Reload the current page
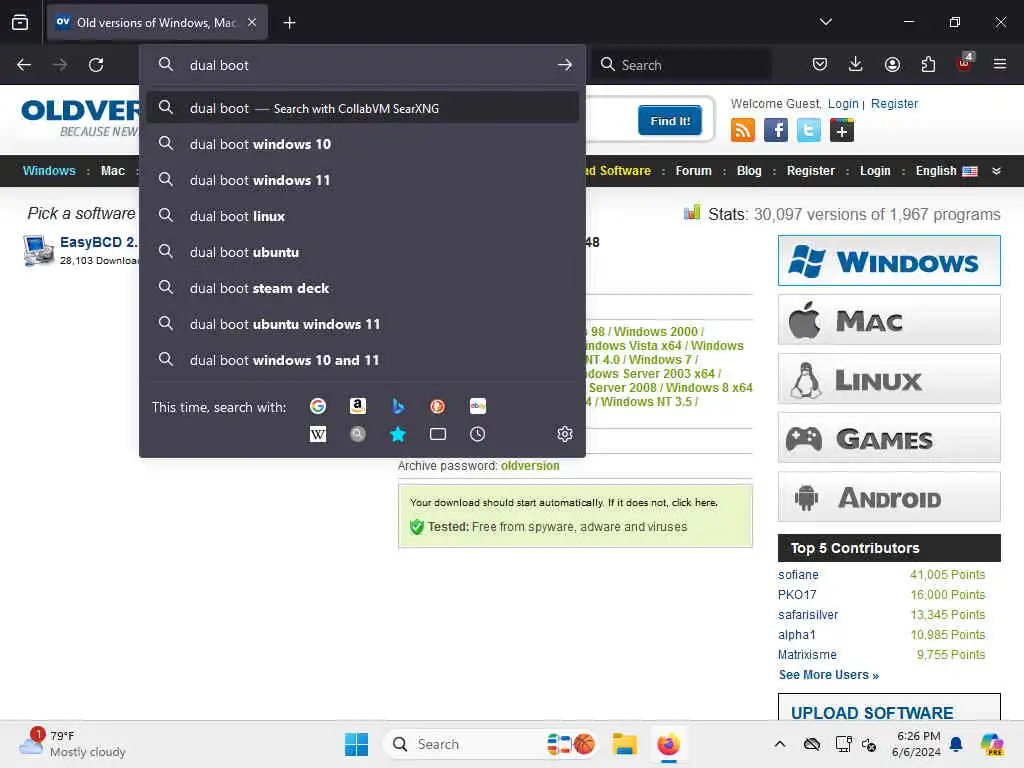Screen dimensions: 1024x768 pos(96,65)
